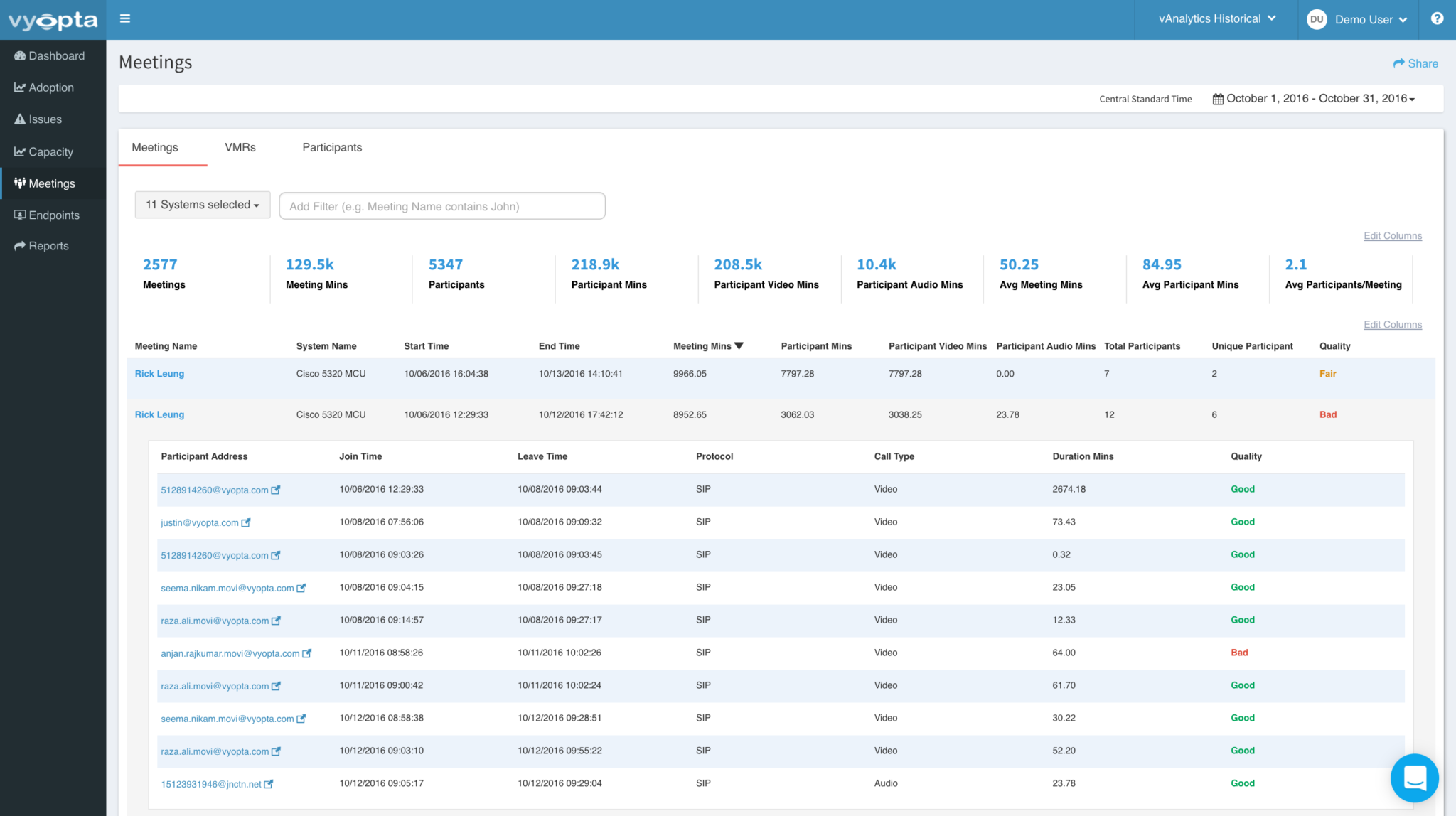Click the calendar icon by date range
1456x816 pixels.
pos(1218,99)
